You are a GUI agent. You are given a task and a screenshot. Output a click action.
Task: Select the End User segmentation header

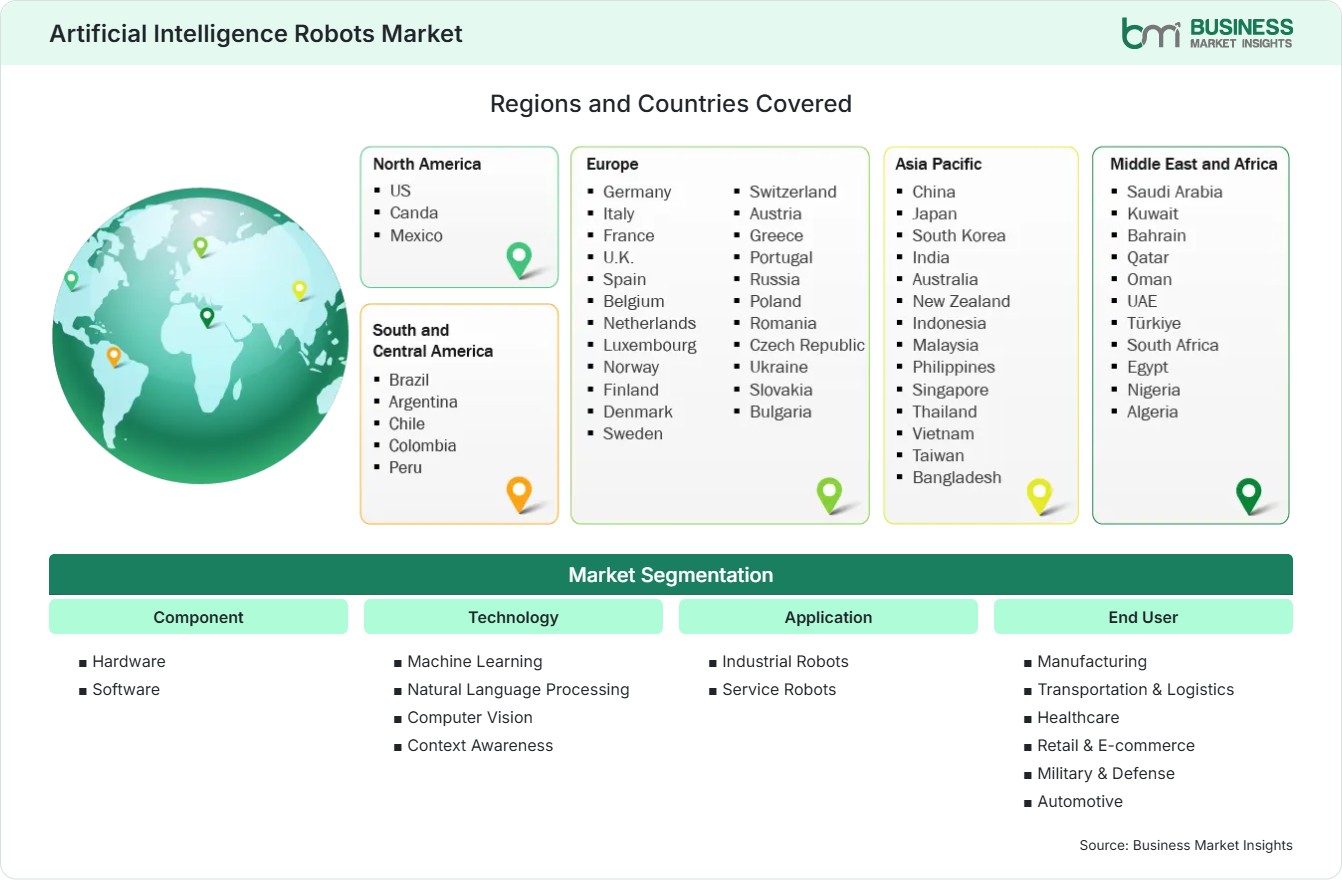click(x=1143, y=617)
